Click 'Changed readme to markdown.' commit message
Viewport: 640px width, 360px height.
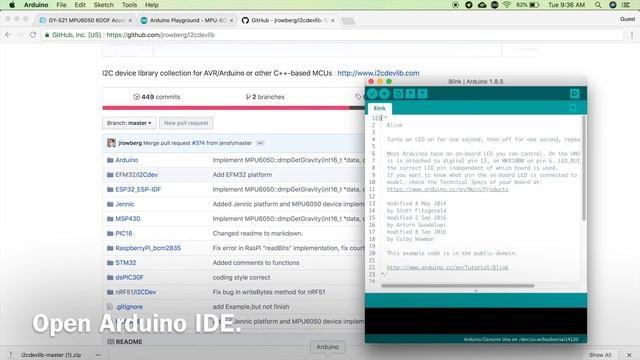(x=258, y=233)
